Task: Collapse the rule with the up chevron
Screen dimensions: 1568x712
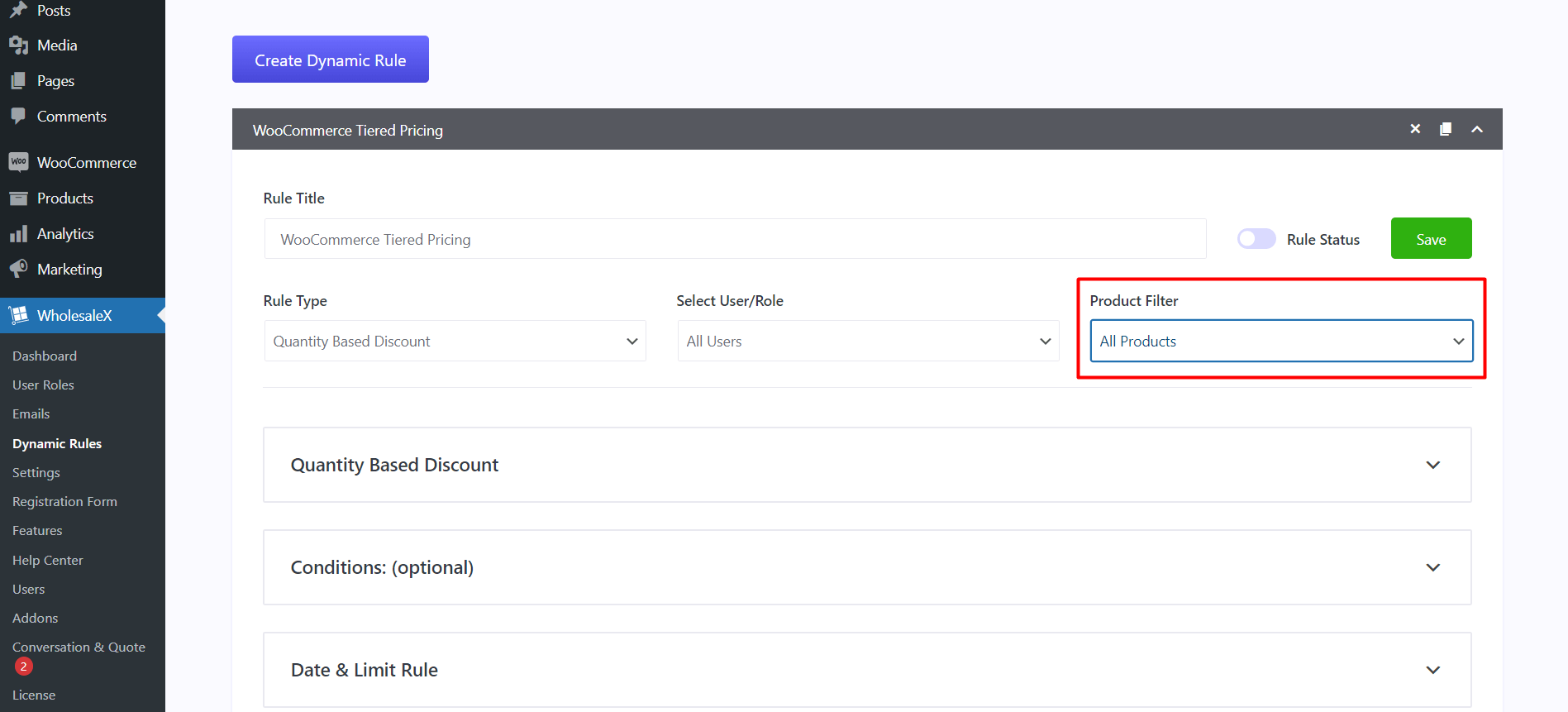Action: [1477, 129]
